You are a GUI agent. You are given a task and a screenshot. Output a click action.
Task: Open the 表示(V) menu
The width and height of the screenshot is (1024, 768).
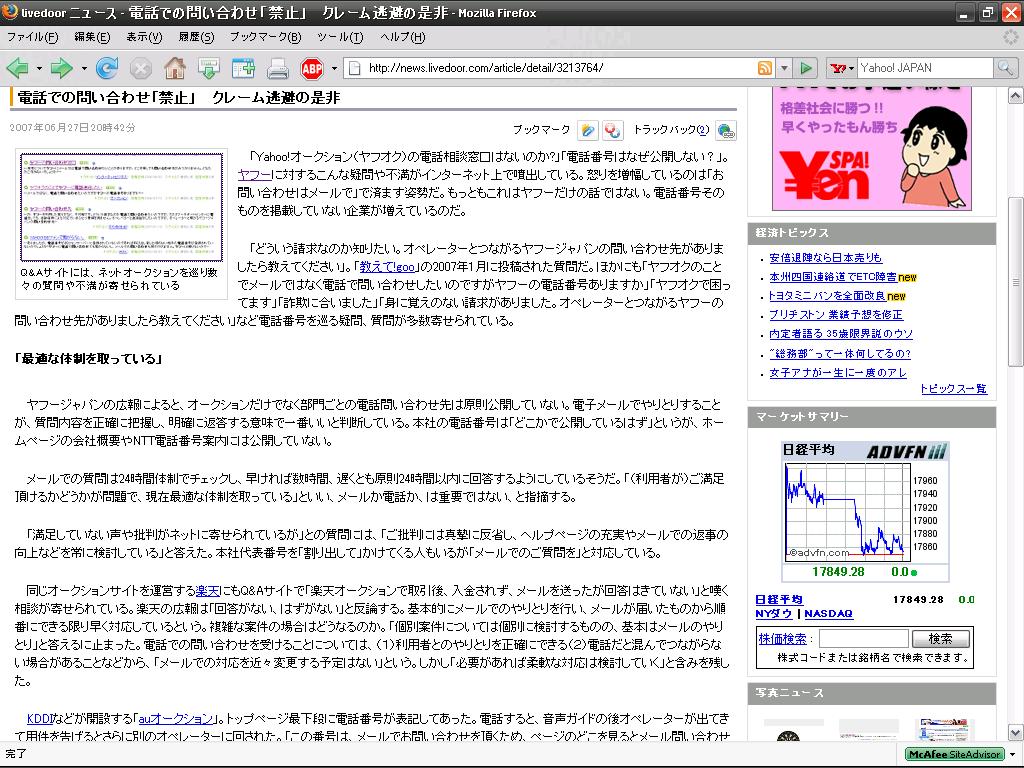click(x=144, y=37)
